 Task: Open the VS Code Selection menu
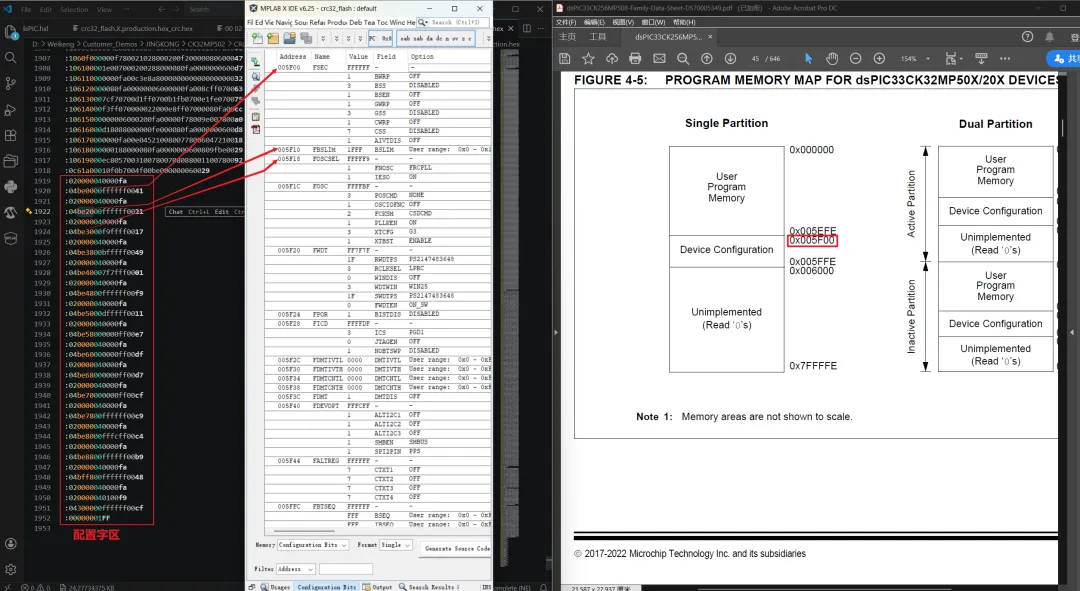[74, 10]
